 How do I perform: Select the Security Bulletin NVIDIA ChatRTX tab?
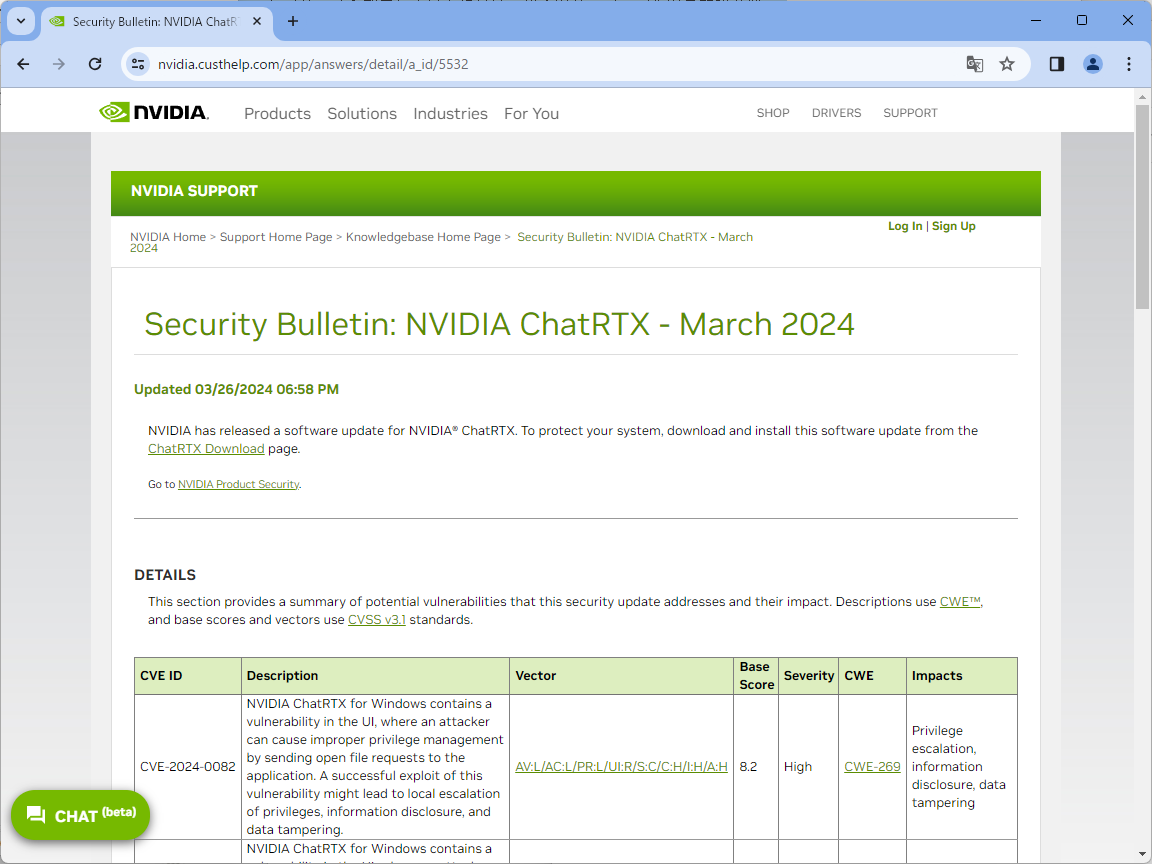tap(156, 21)
